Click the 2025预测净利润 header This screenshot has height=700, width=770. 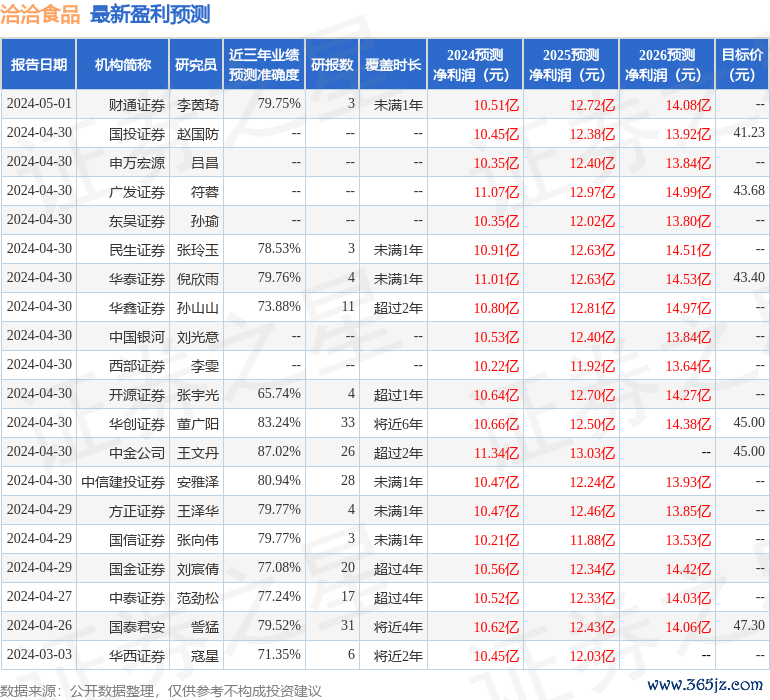pos(571,64)
